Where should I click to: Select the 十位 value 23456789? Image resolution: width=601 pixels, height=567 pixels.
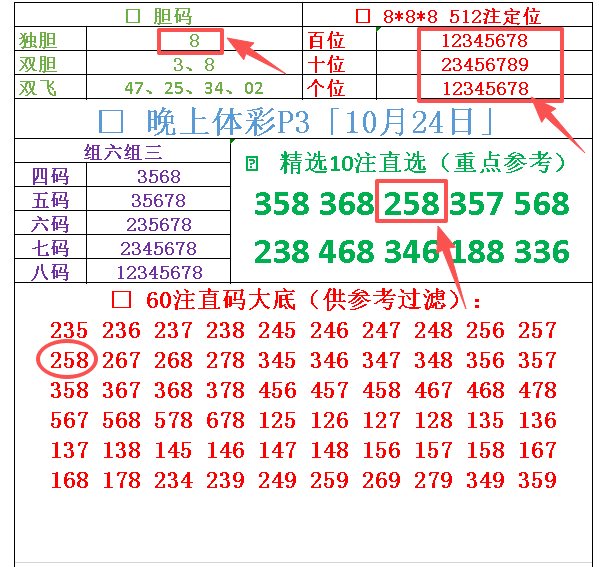point(485,64)
